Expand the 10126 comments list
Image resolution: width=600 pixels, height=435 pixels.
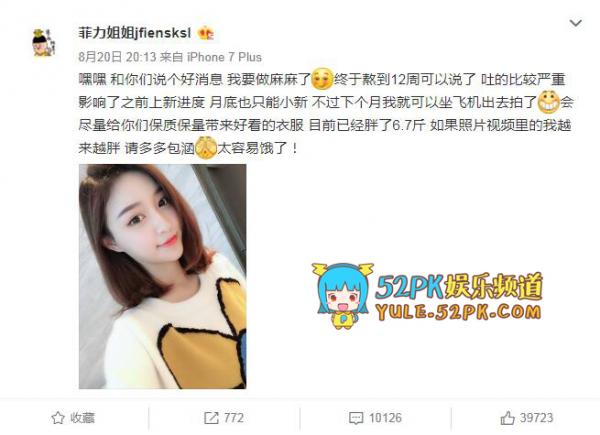375,418
